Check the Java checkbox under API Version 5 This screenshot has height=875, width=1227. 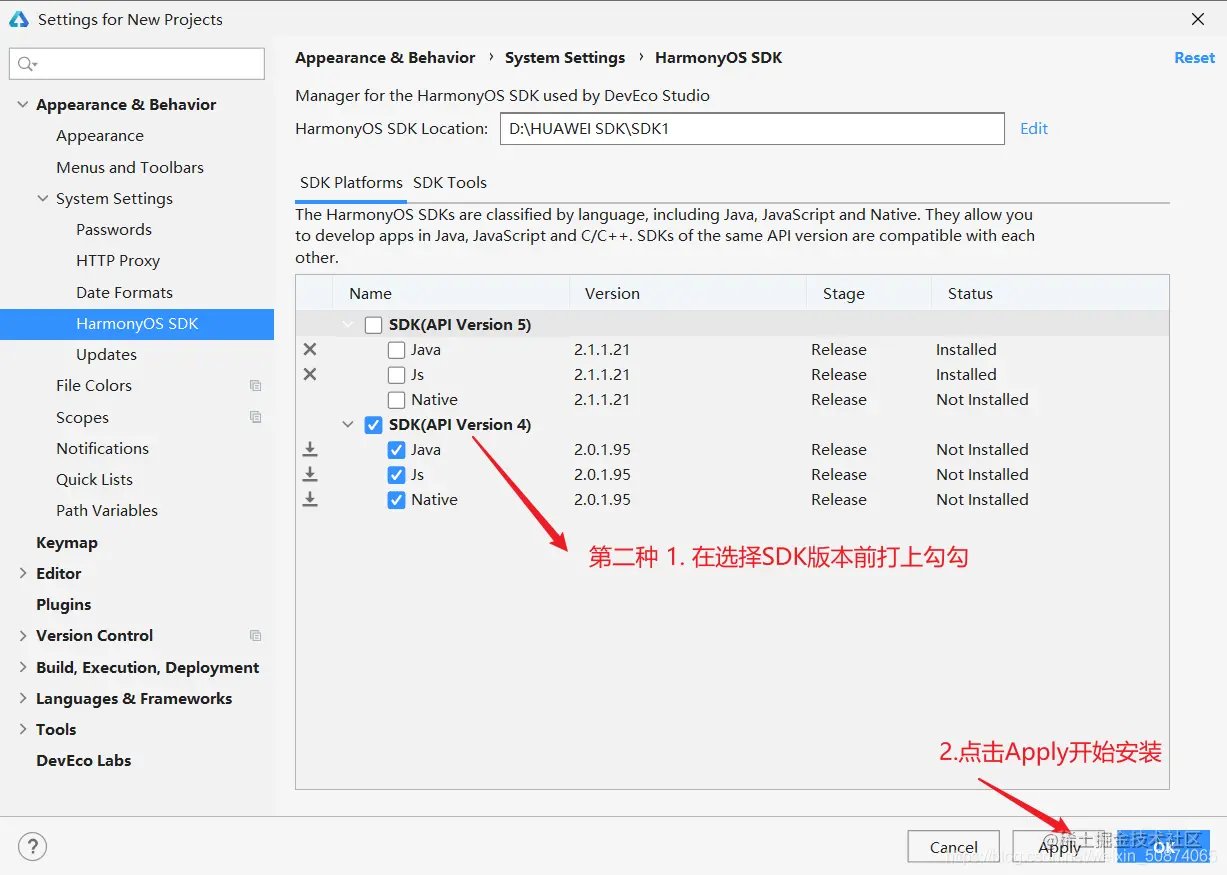[x=396, y=349]
